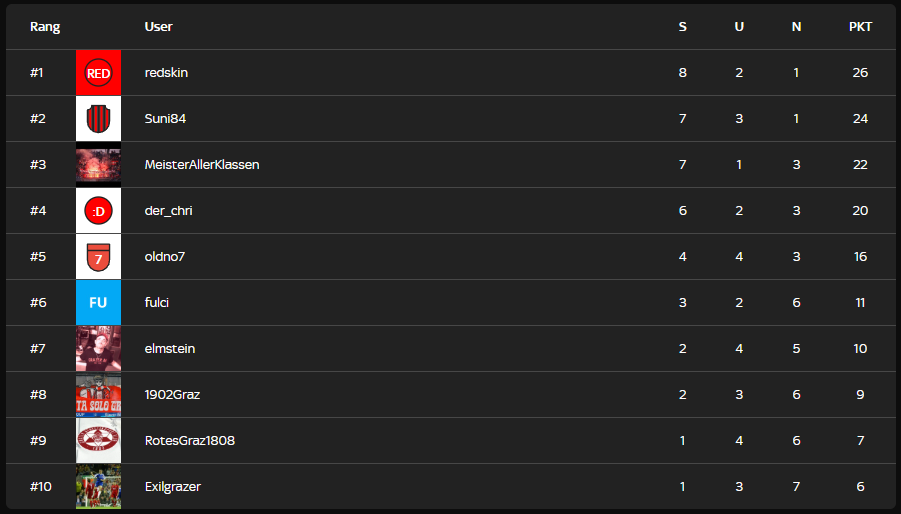Open MeisterAllerKlassen's pyro photo avatar
901x514 pixels.
98,165
